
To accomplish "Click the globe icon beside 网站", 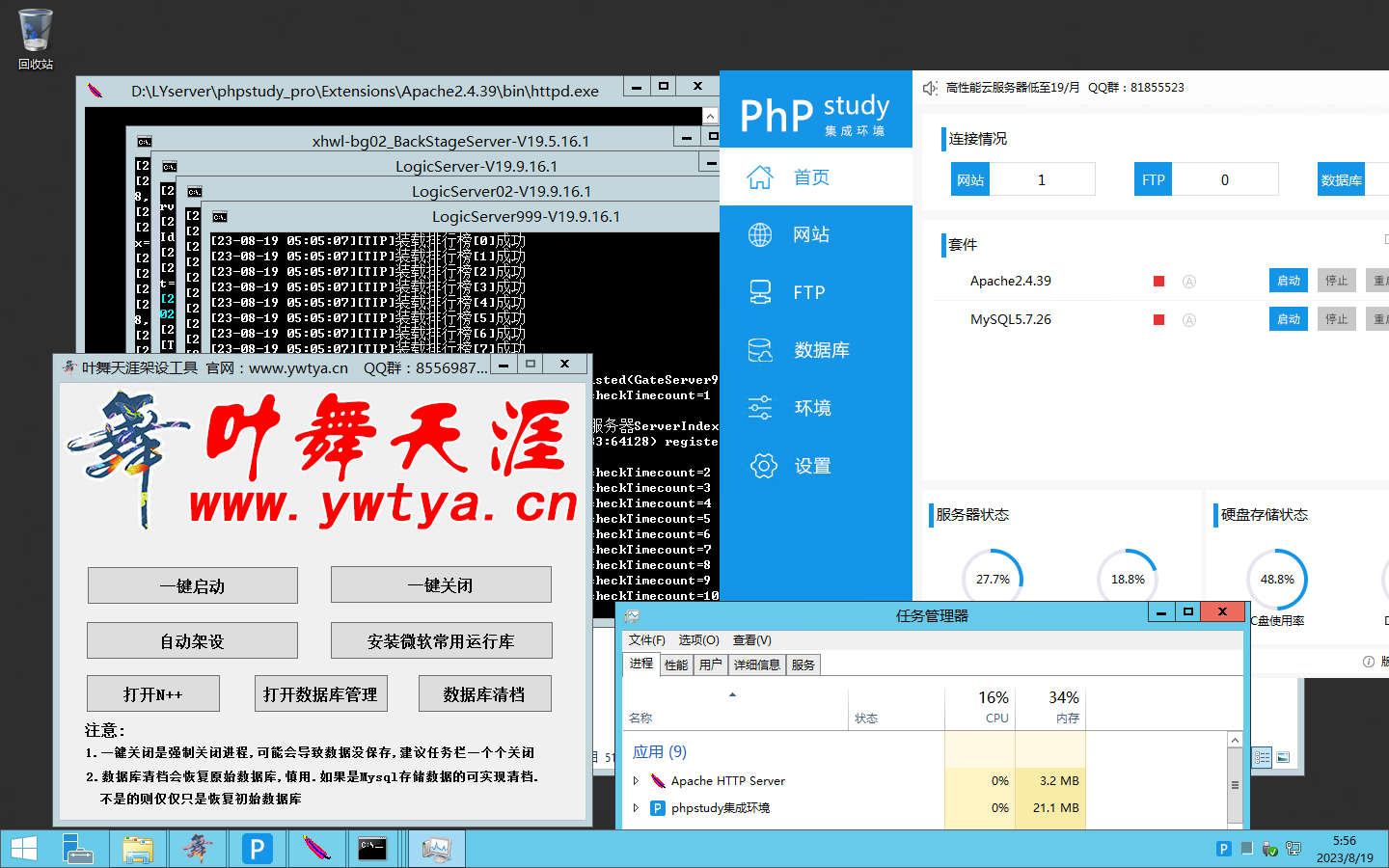I will (760, 234).
